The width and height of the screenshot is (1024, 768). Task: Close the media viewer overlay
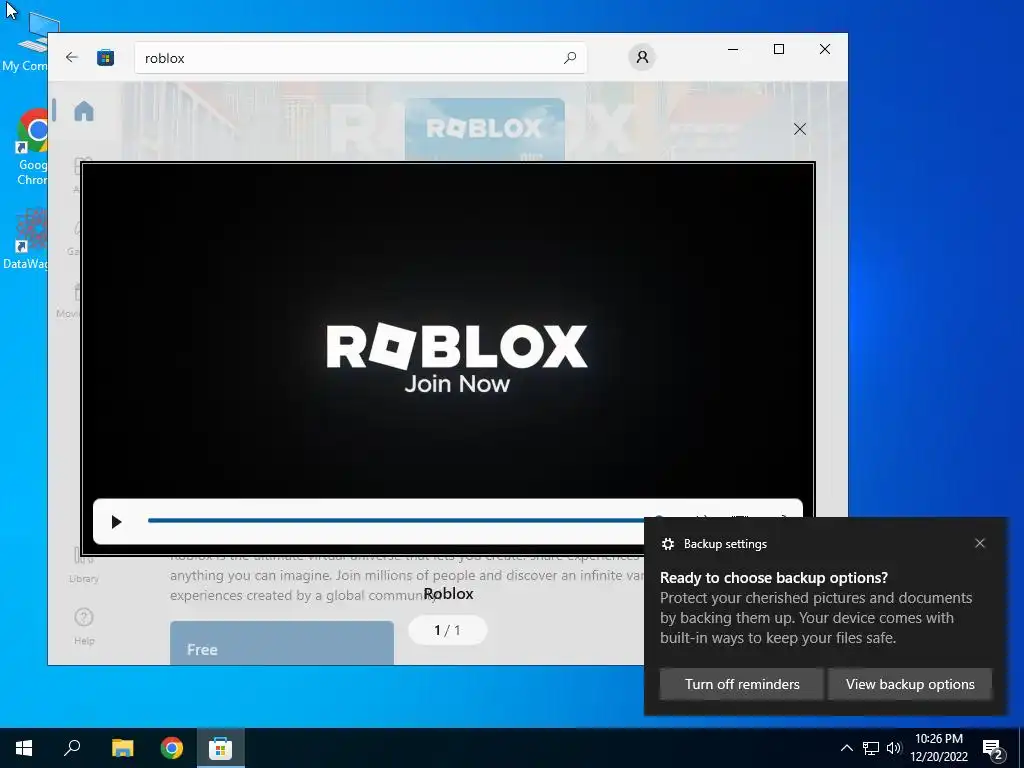click(800, 129)
